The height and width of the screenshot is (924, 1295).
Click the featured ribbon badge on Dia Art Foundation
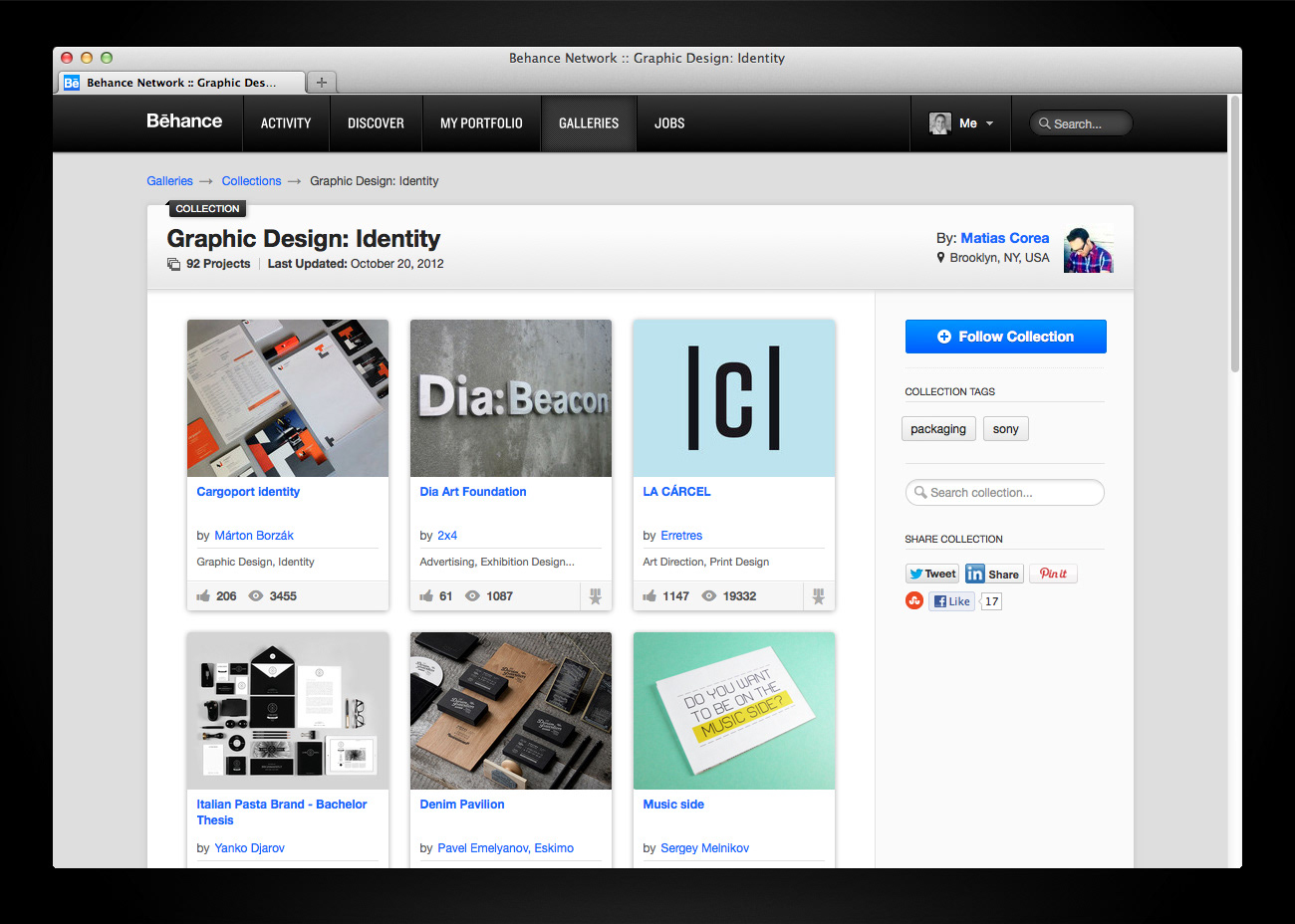coord(595,596)
